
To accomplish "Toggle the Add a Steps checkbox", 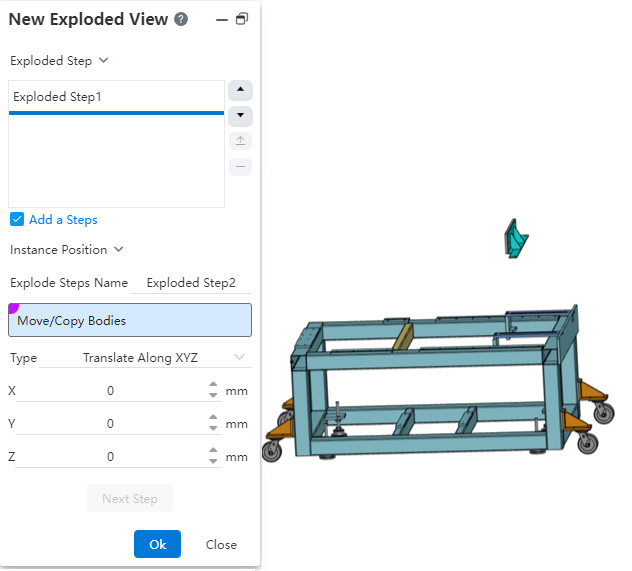I will pos(17,220).
